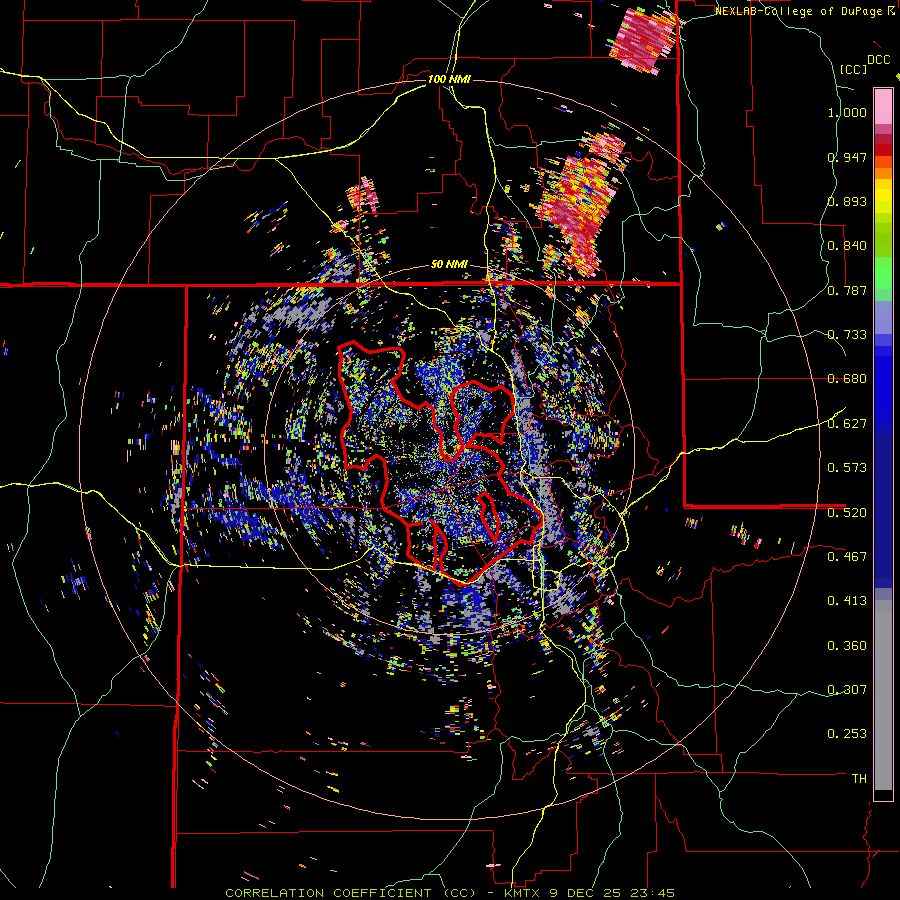Viewport: 900px width, 900px height.
Task: Click the 0.733 legend value
Action: [x=847, y=335]
